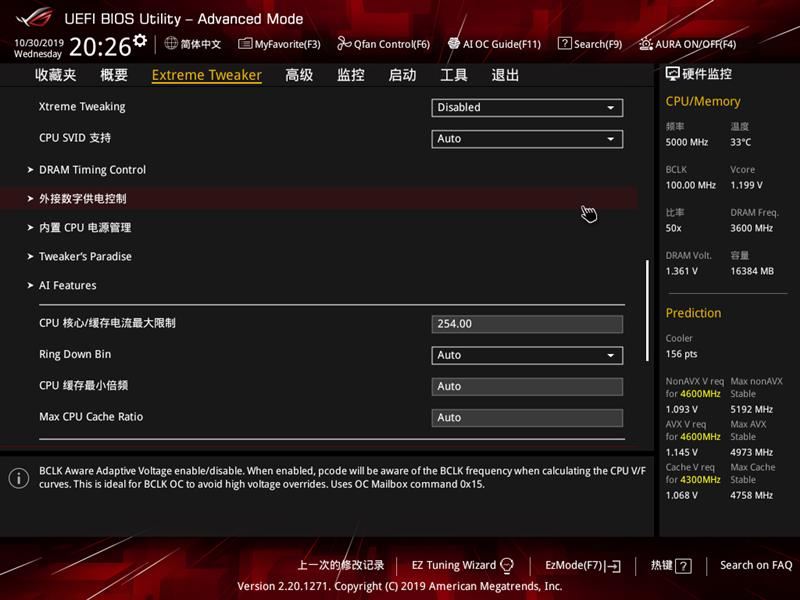Click the info icon beside help text
Screen dimensions: 800x600
pos(19,478)
